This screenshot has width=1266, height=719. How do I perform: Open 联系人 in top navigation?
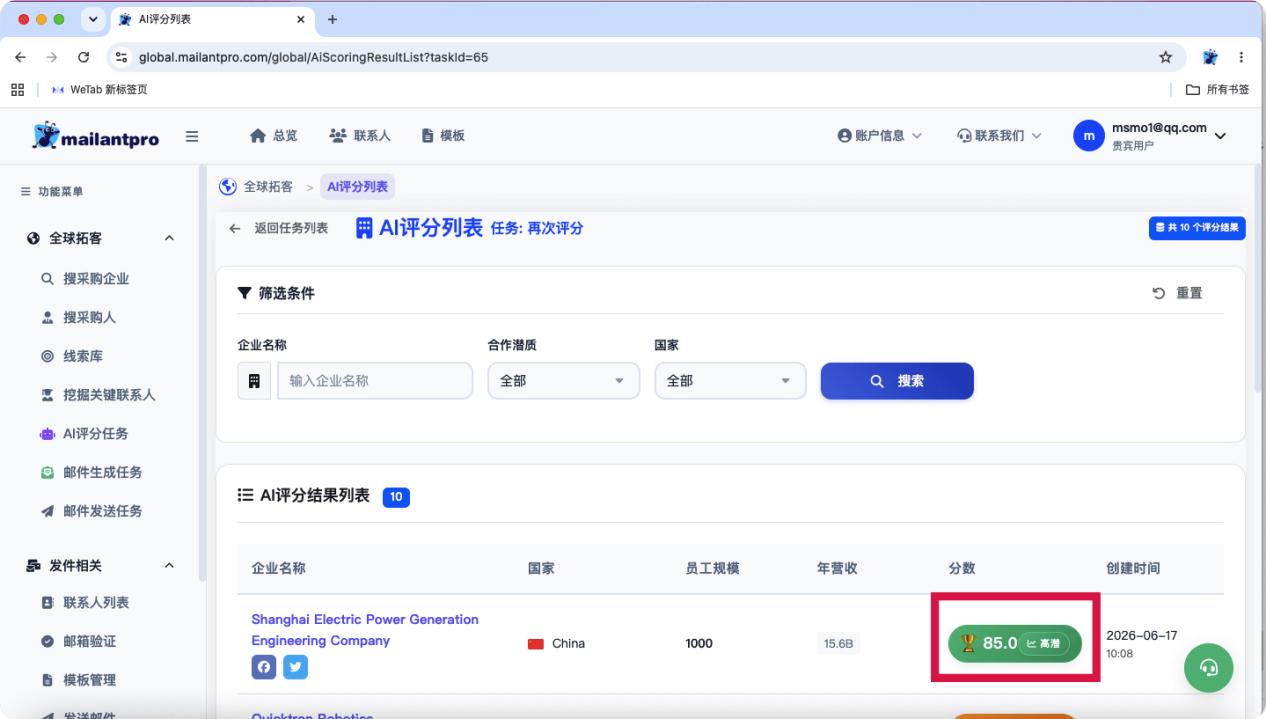coord(358,136)
